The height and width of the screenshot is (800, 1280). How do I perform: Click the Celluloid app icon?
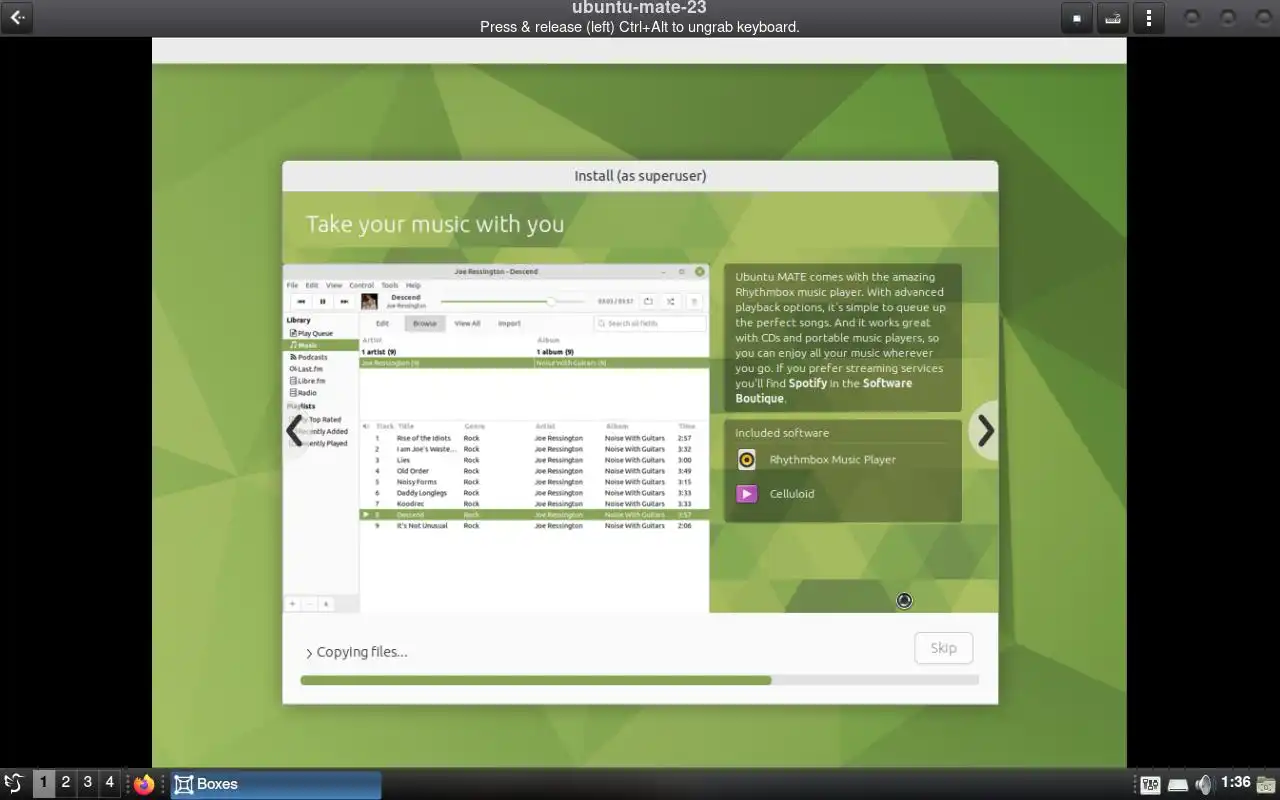tap(747, 494)
